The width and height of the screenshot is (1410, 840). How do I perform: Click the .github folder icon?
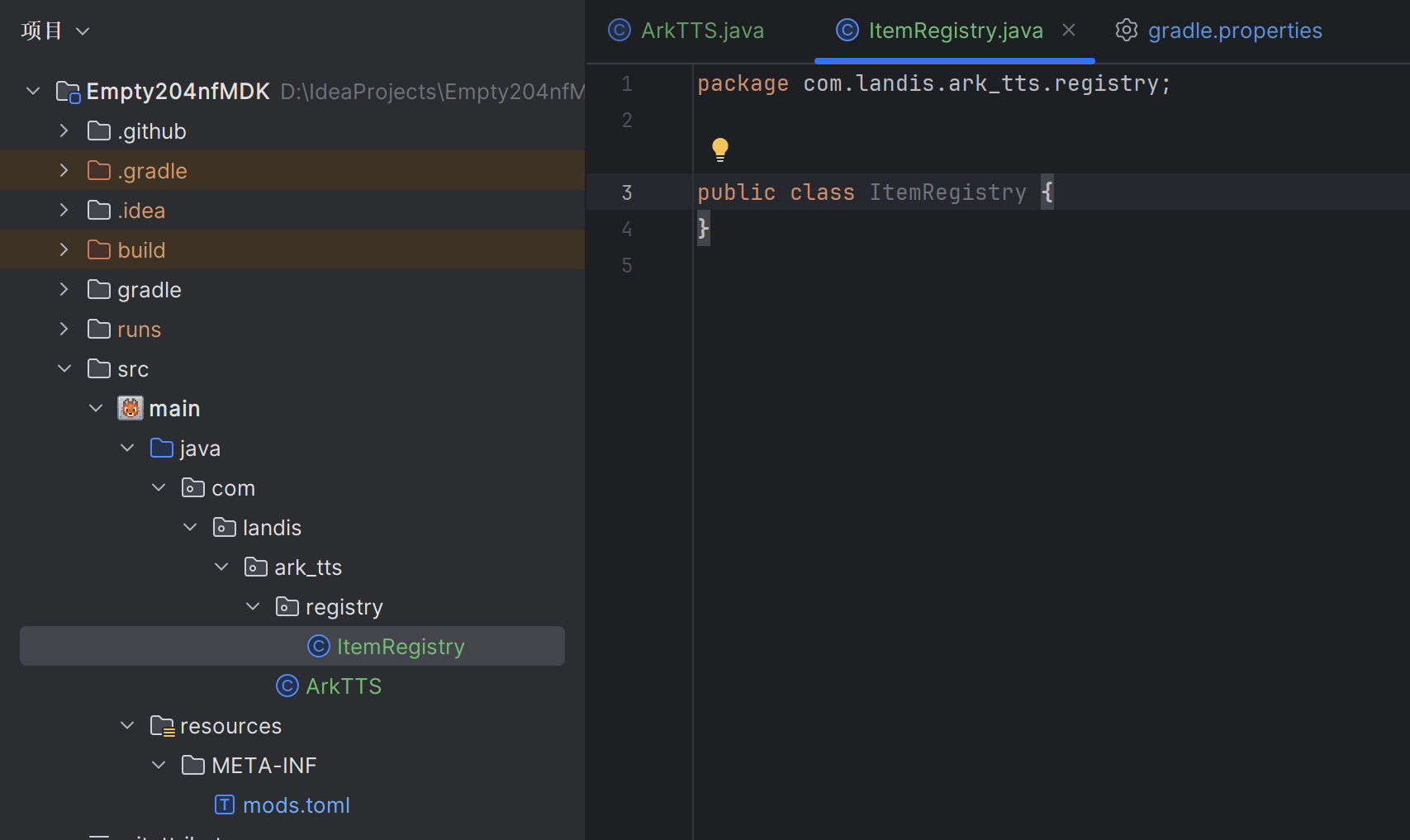click(99, 131)
